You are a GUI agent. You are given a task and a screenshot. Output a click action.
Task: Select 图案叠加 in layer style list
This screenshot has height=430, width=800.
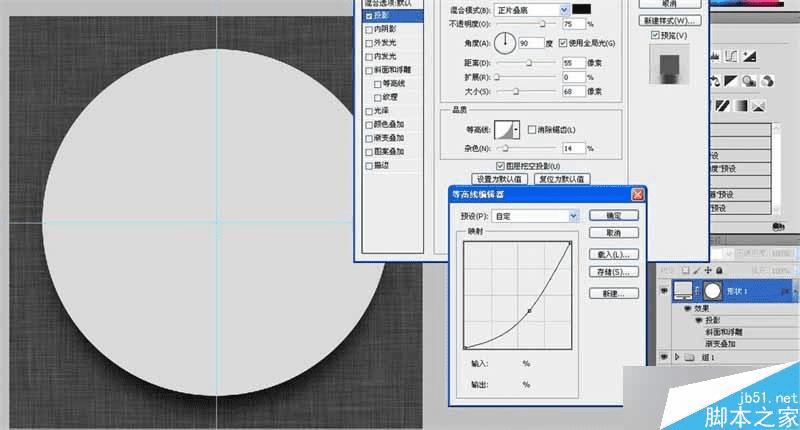click(x=389, y=152)
